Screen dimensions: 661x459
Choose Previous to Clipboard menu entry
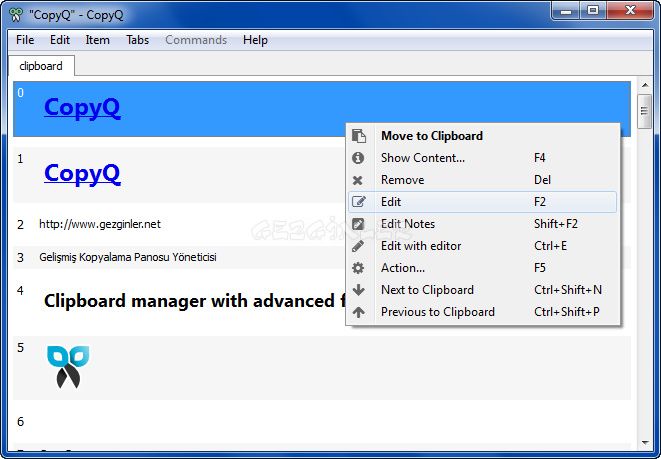point(482,311)
